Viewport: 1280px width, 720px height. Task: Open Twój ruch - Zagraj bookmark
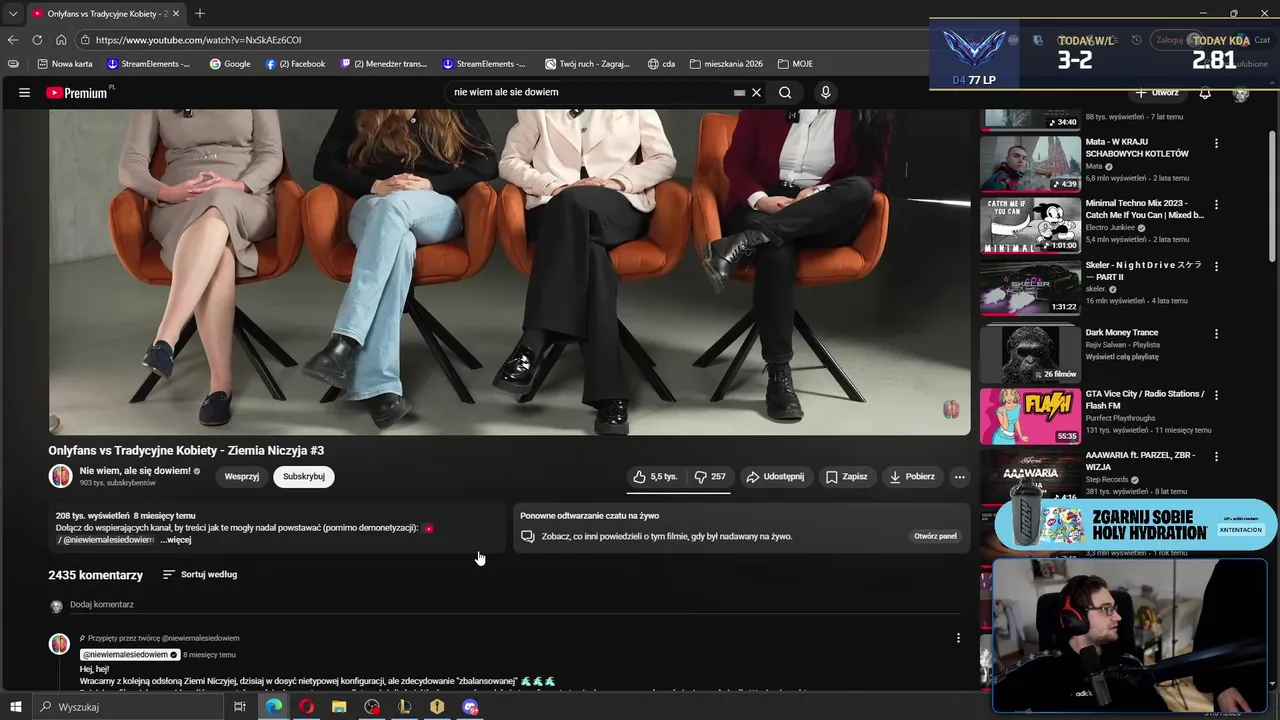[x=587, y=64]
